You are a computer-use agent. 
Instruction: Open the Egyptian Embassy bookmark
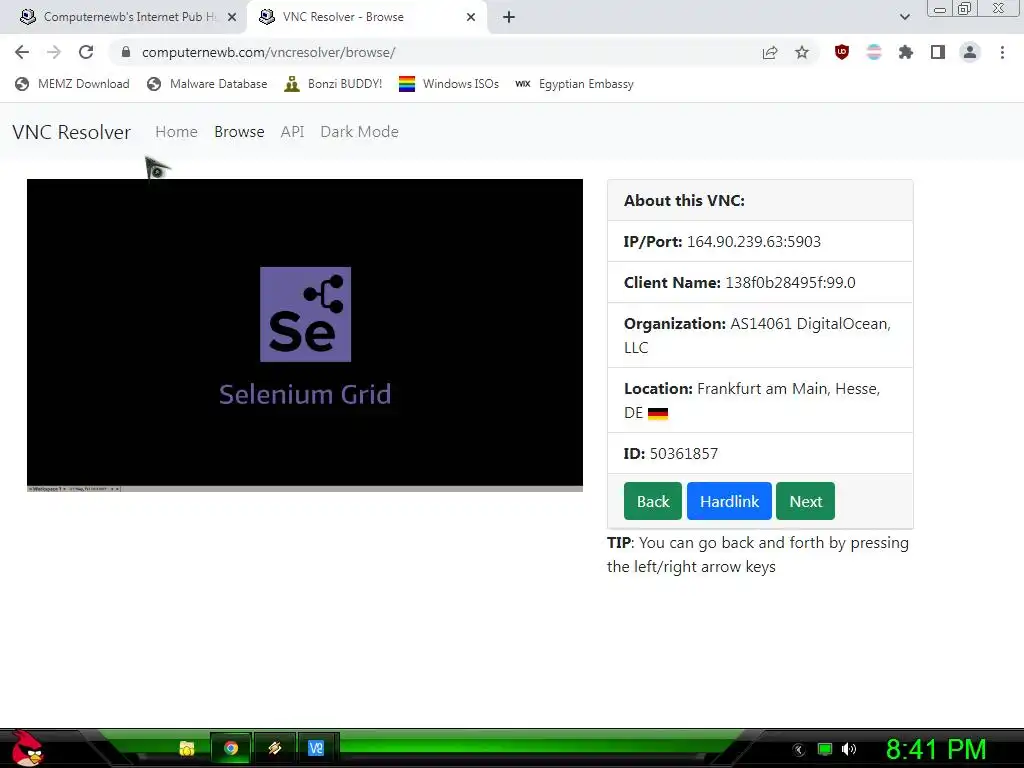click(x=574, y=84)
